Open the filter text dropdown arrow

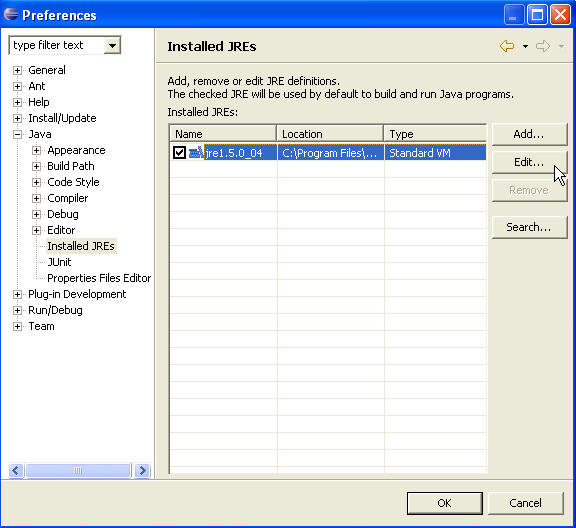point(112,46)
